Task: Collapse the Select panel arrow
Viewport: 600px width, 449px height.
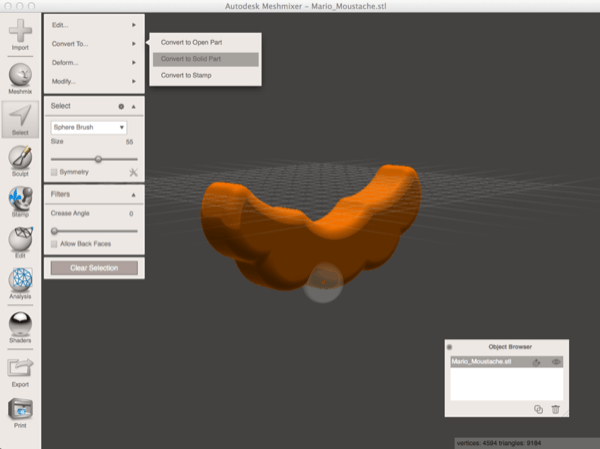Action: click(x=134, y=106)
